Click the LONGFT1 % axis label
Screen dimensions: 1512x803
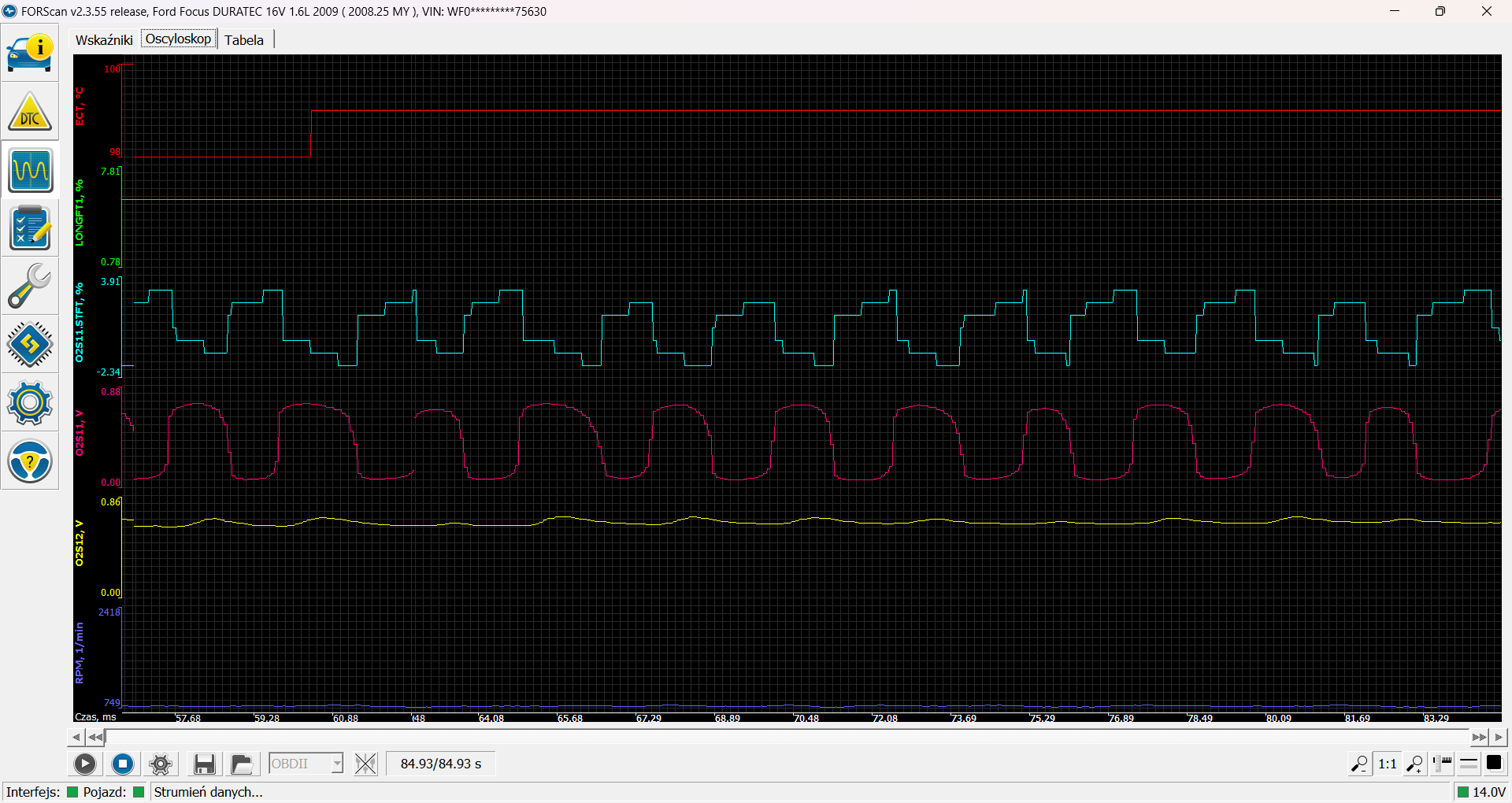80,213
